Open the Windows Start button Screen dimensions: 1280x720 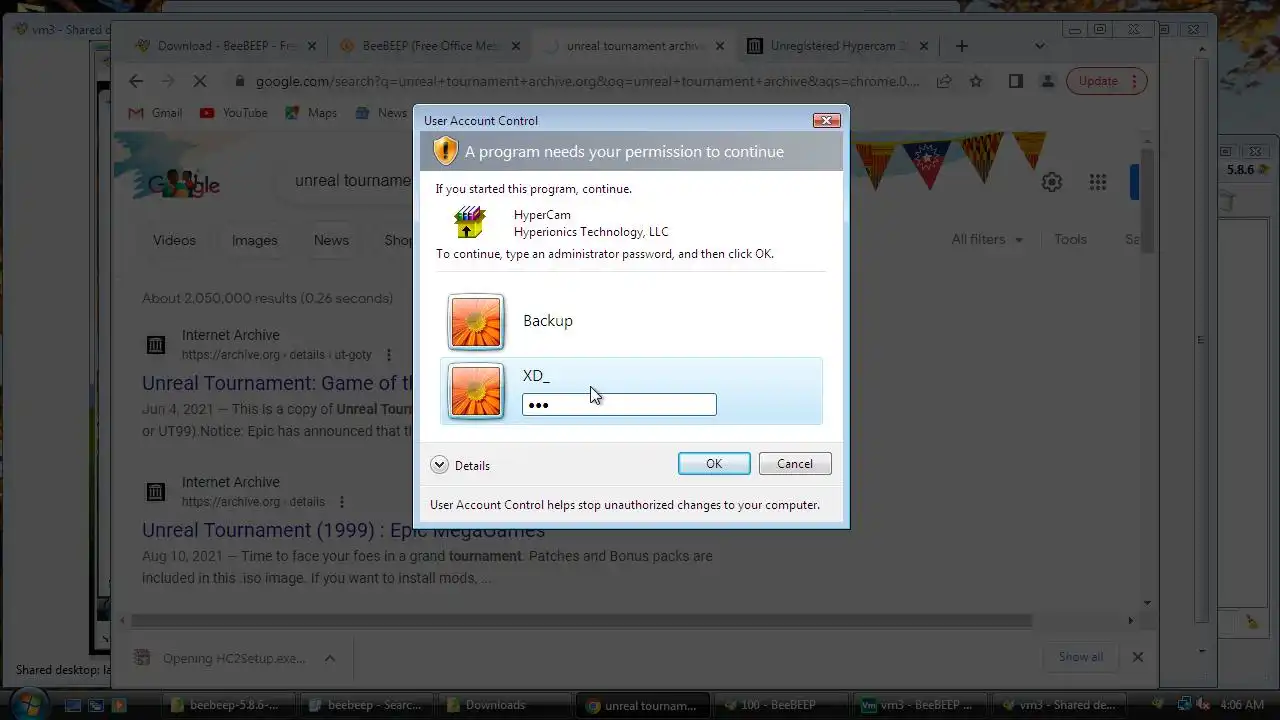coord(27,703)
